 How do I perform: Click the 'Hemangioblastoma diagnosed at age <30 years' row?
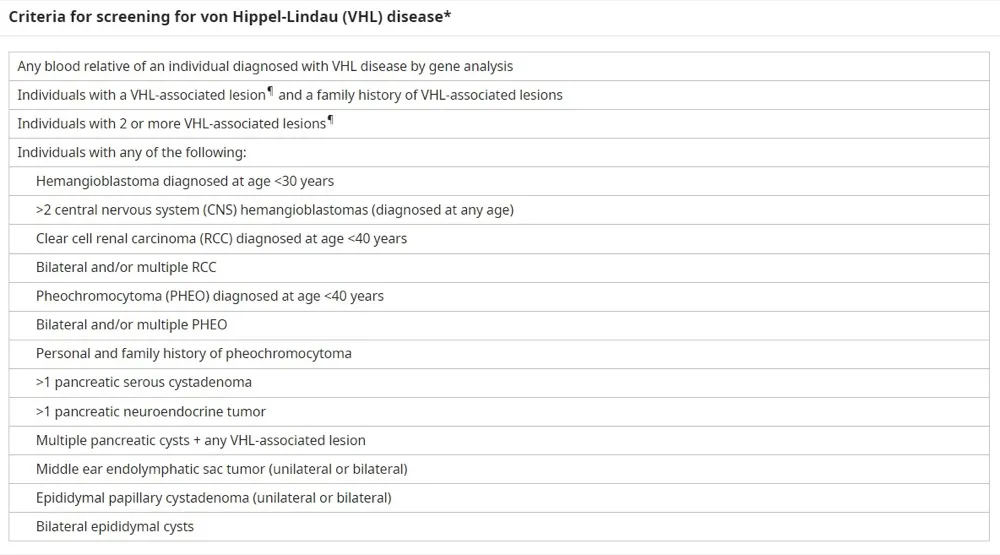point(185,181)
